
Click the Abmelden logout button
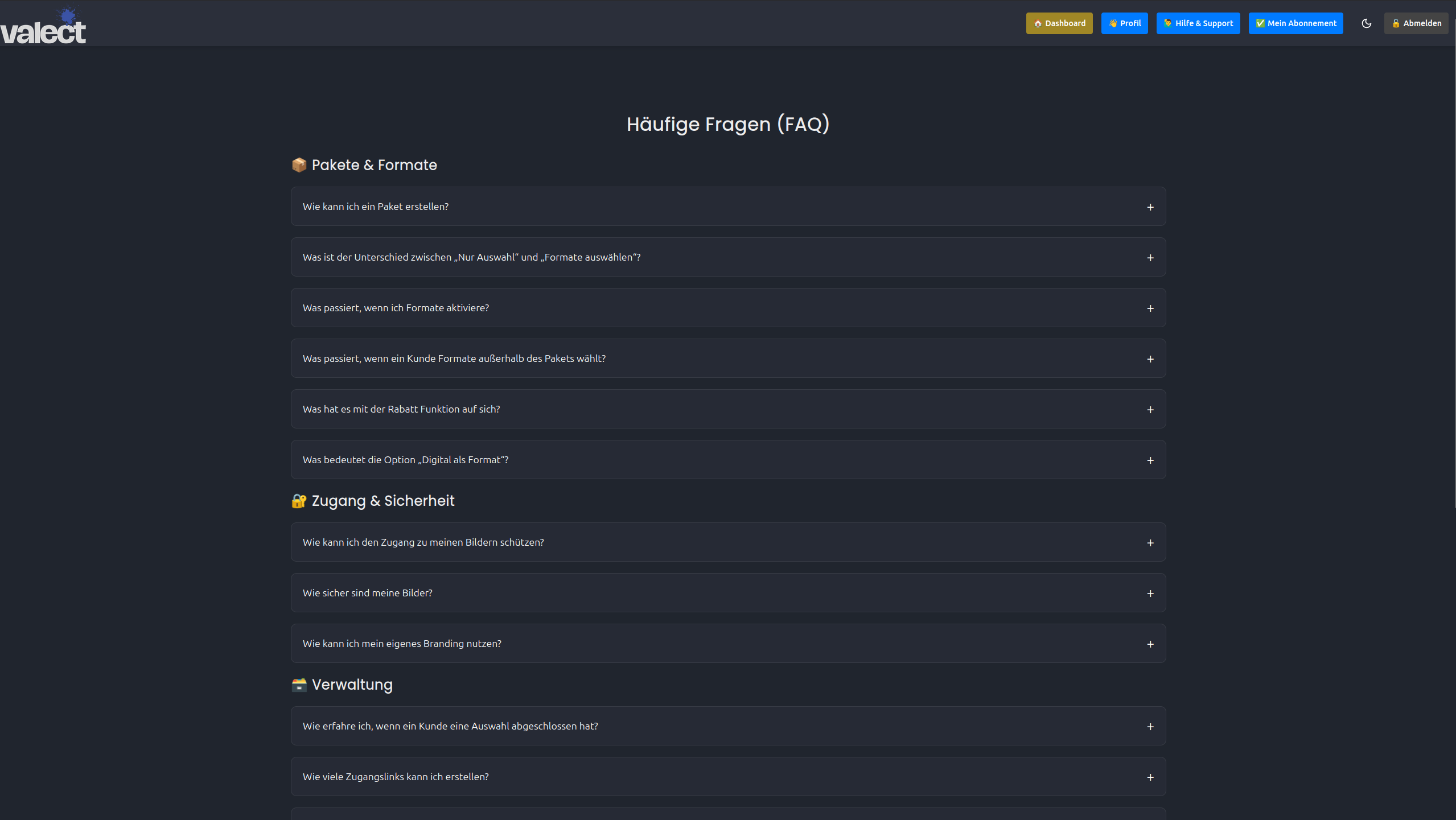point(1416,23)
